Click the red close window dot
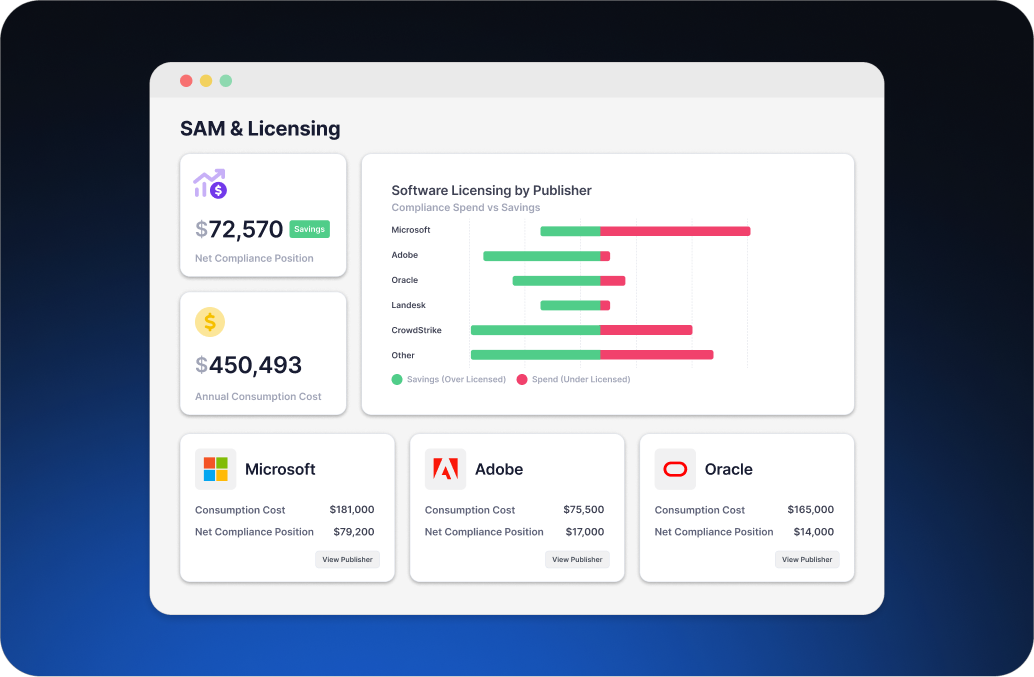Screen dimensions: 1034x677 coord(186,80)
